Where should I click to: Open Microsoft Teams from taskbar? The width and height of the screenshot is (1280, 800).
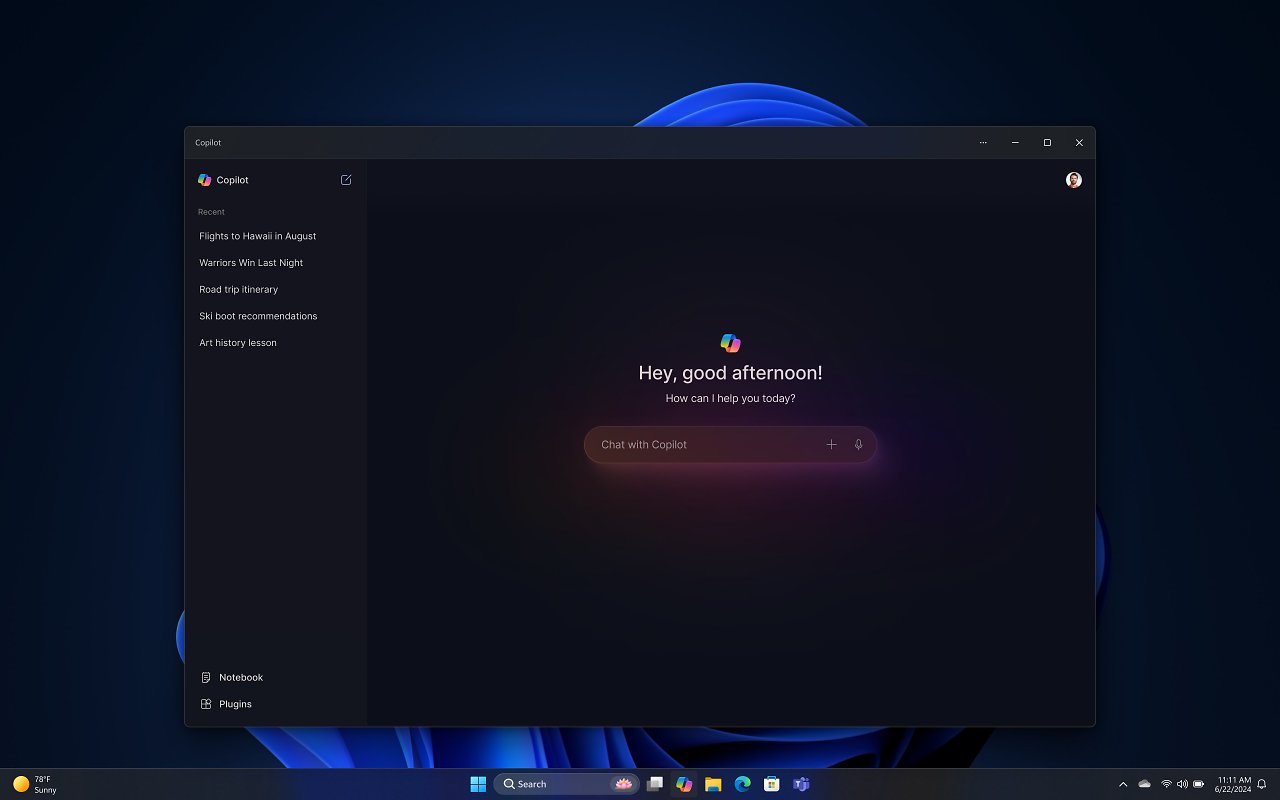(x=801, y=784)
